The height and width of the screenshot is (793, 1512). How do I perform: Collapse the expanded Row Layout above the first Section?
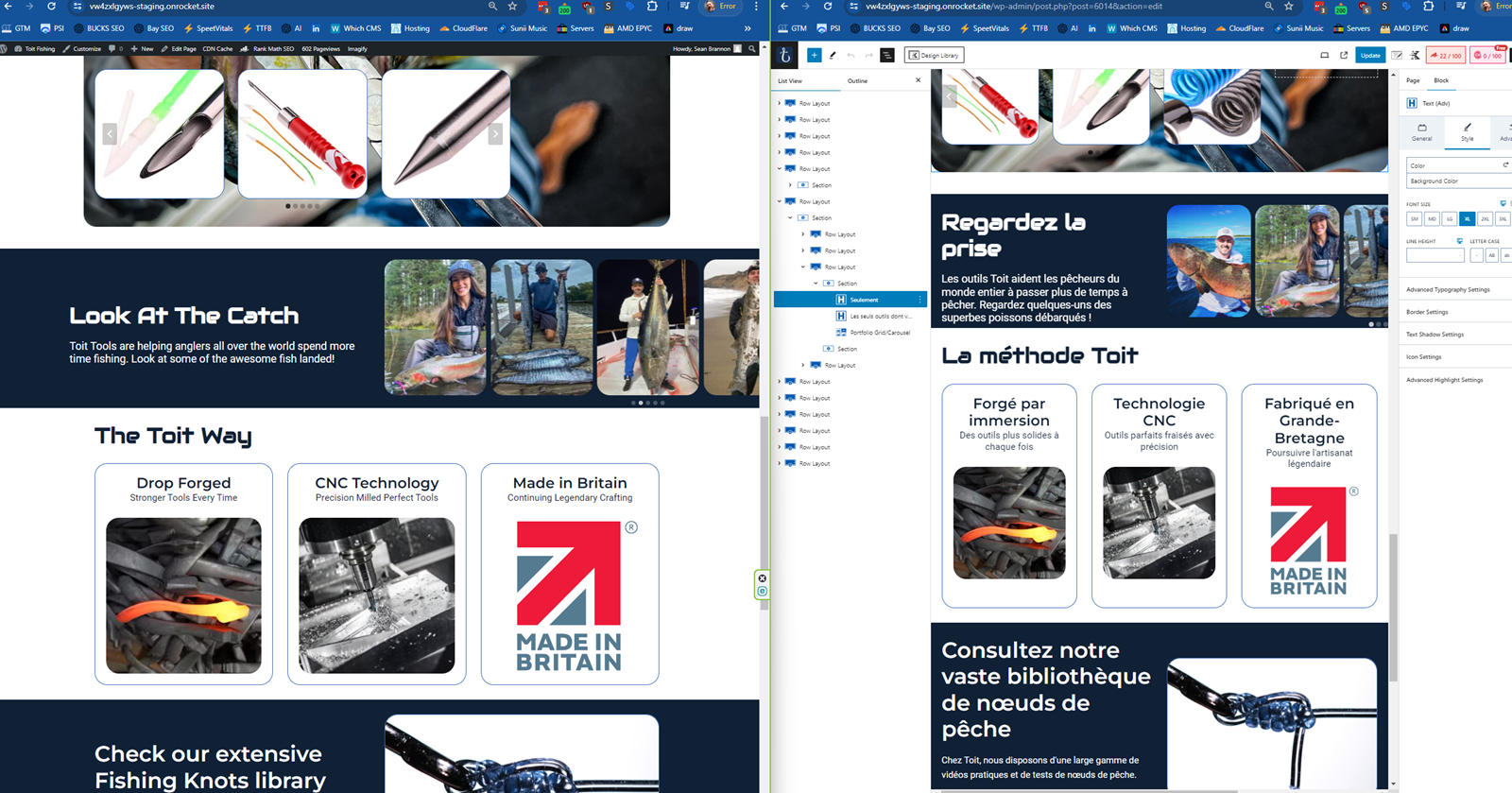pyautogui.click(x=780, y=168)
